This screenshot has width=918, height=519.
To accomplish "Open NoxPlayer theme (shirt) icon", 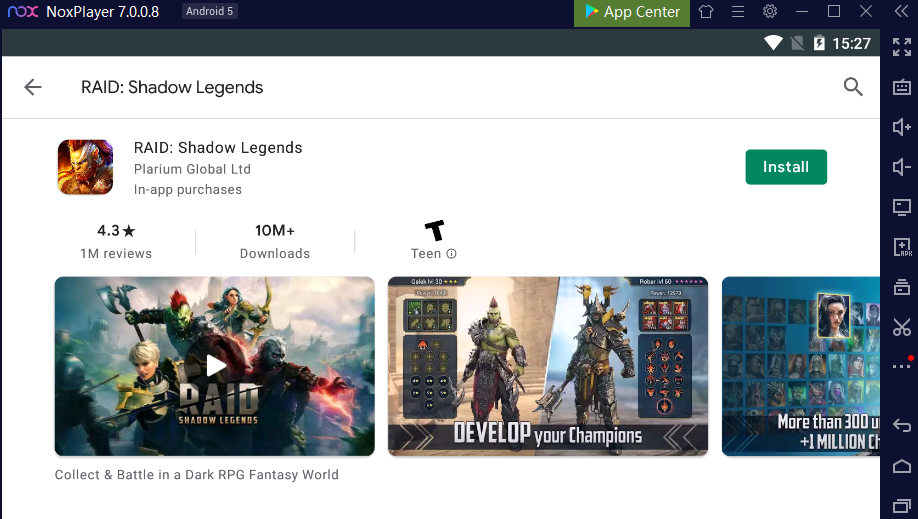I will click(x=706, y=12).
